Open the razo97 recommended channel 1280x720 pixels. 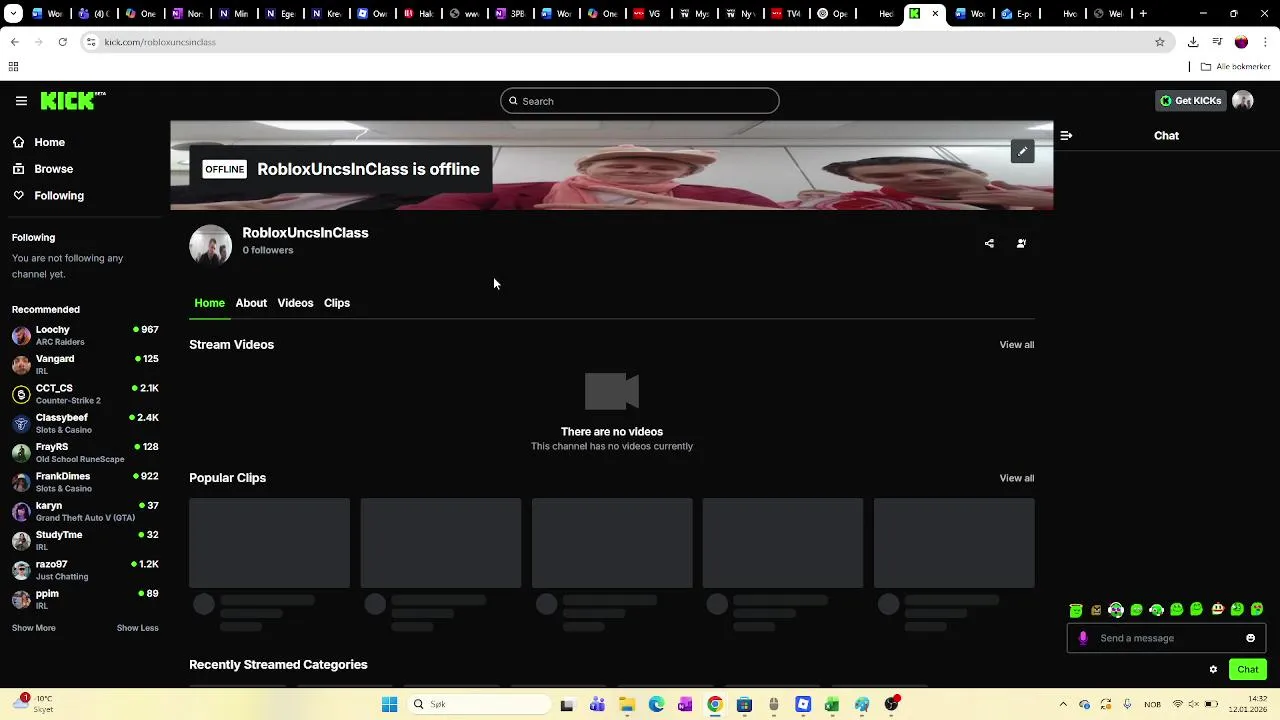coord(85,570)
